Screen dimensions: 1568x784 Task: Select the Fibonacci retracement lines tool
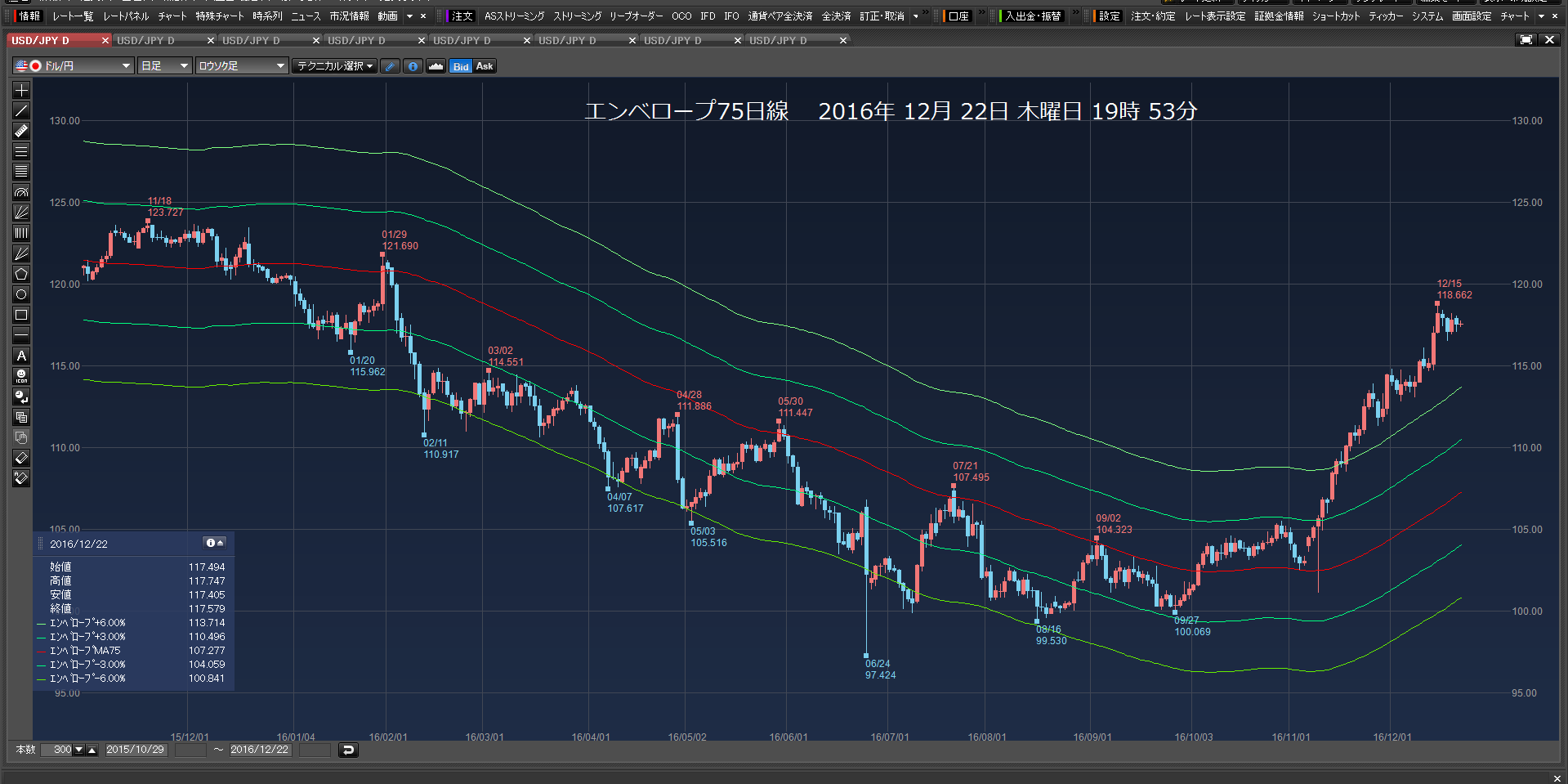pyautogui.click(x=21, y=172)
